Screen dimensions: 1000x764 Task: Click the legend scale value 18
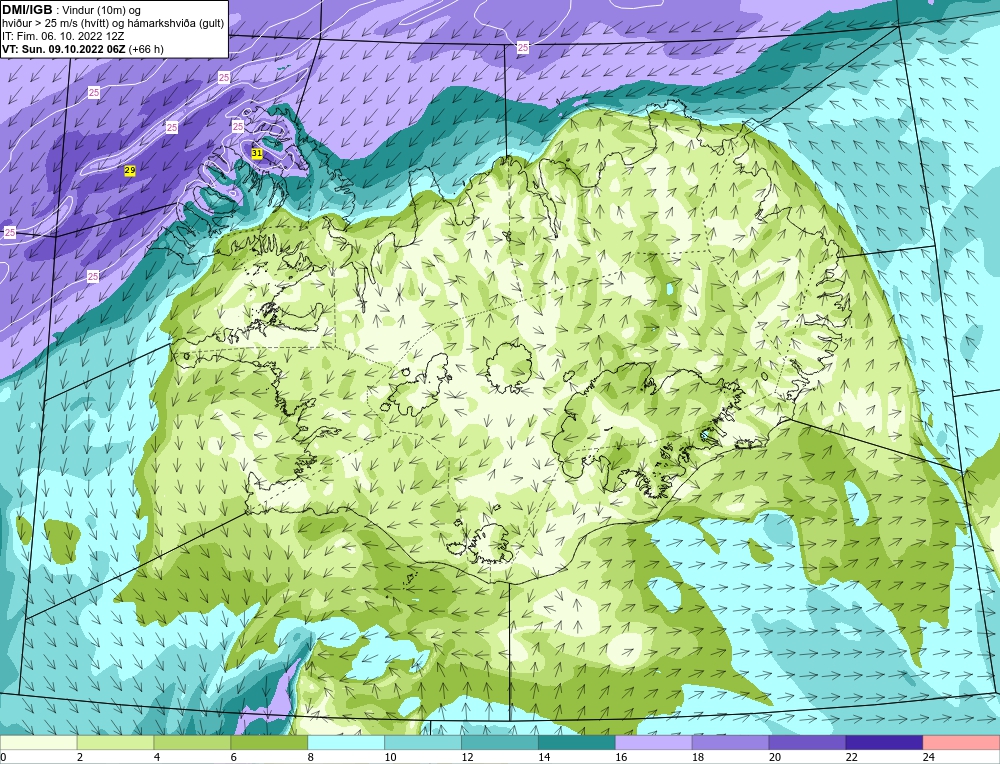(x=698, y=757)
